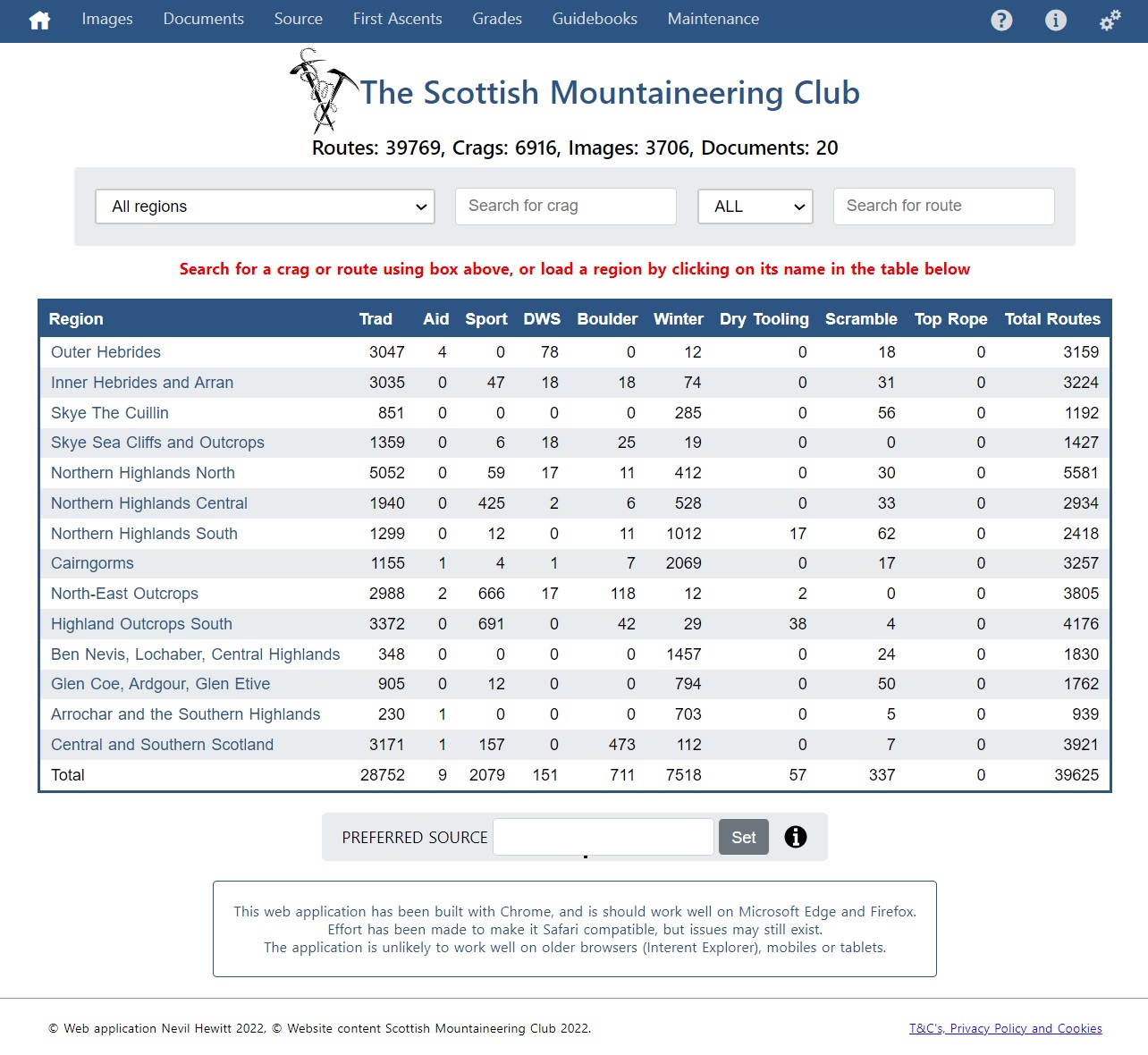Click Highland Outcrops South Sport 691

(x=492, y=624)
